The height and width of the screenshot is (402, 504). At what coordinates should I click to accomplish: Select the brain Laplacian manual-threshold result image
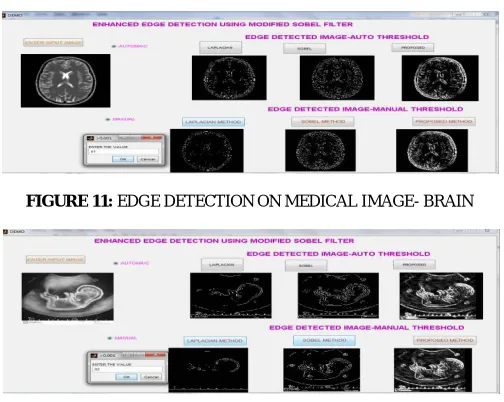click(207, 151)
